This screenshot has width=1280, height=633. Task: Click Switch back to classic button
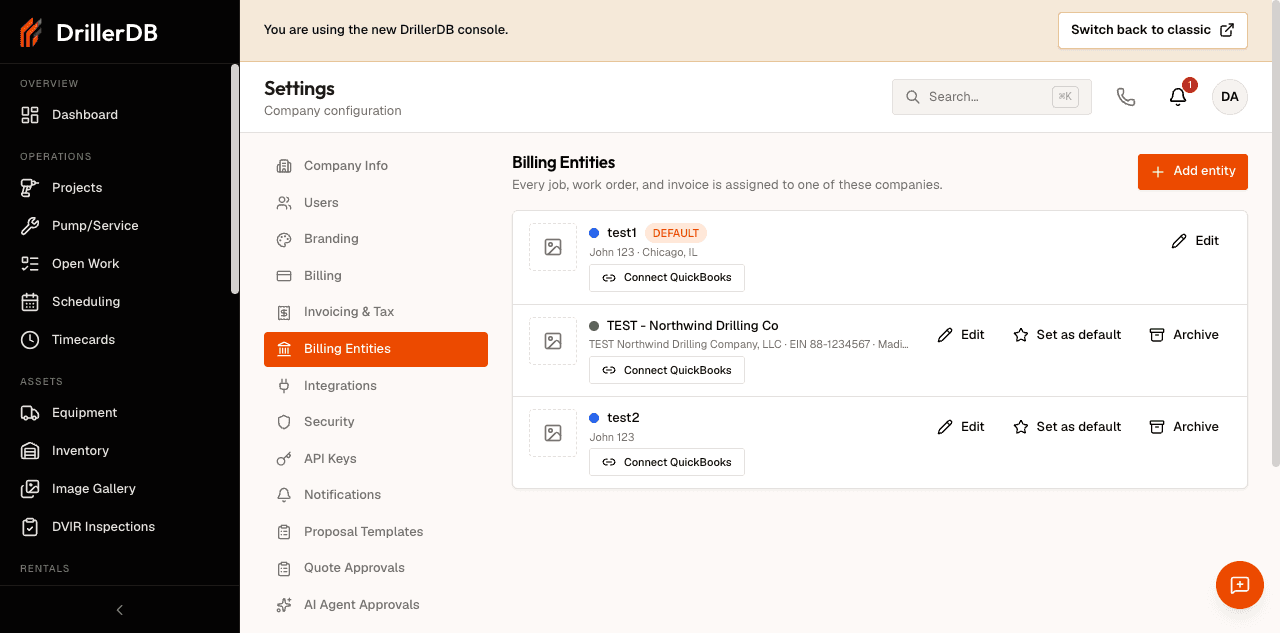(1153, 30)
